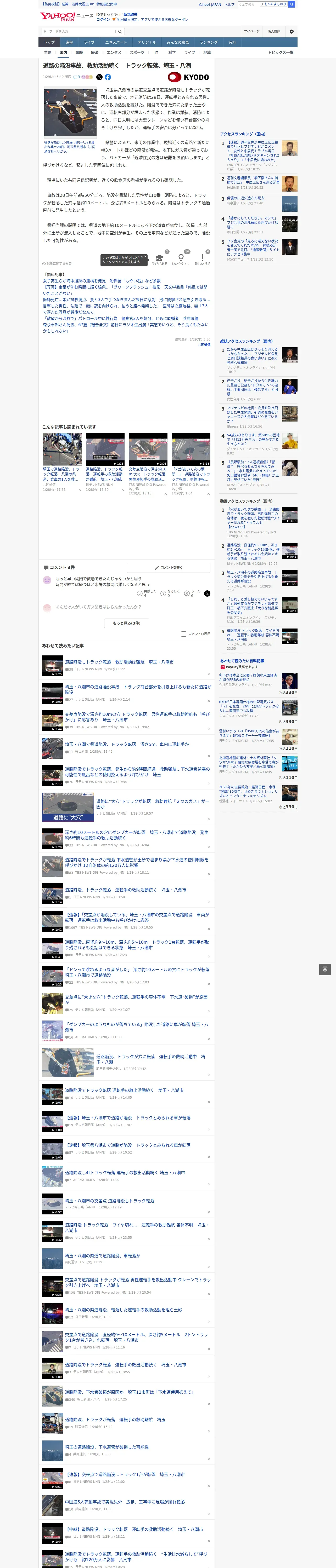Screen dimensions: 336x1568
Task: Toggle コメント非表示 checkbox
Action: pyautogui.click(x=183, y=634)
